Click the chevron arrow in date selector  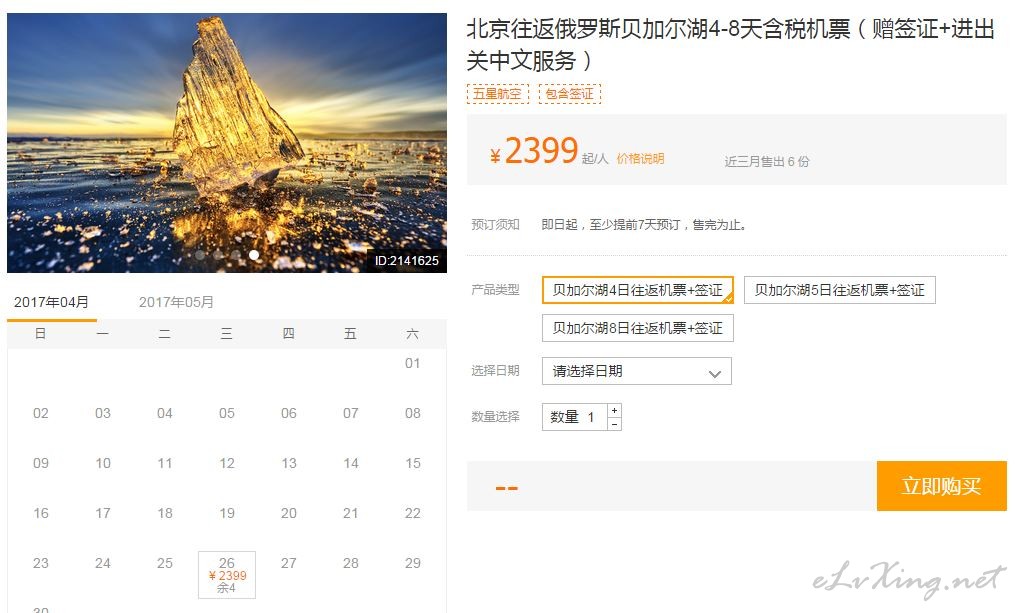pyautogui.click(x=714, y=373)
